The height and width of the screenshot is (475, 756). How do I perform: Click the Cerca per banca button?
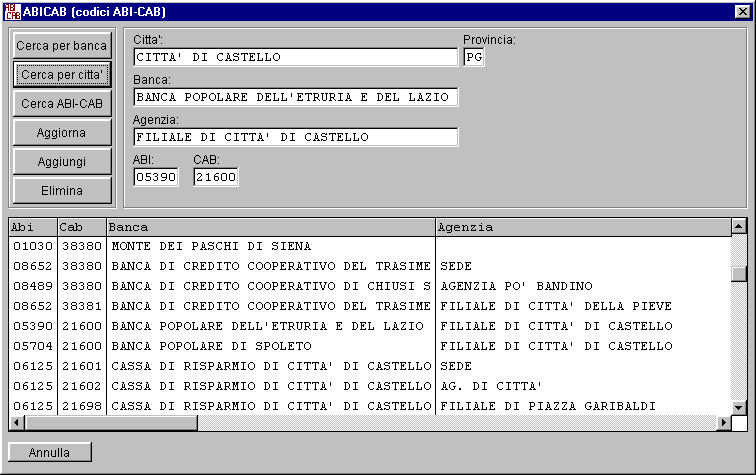pyautogui.click(x=62, y=46)
